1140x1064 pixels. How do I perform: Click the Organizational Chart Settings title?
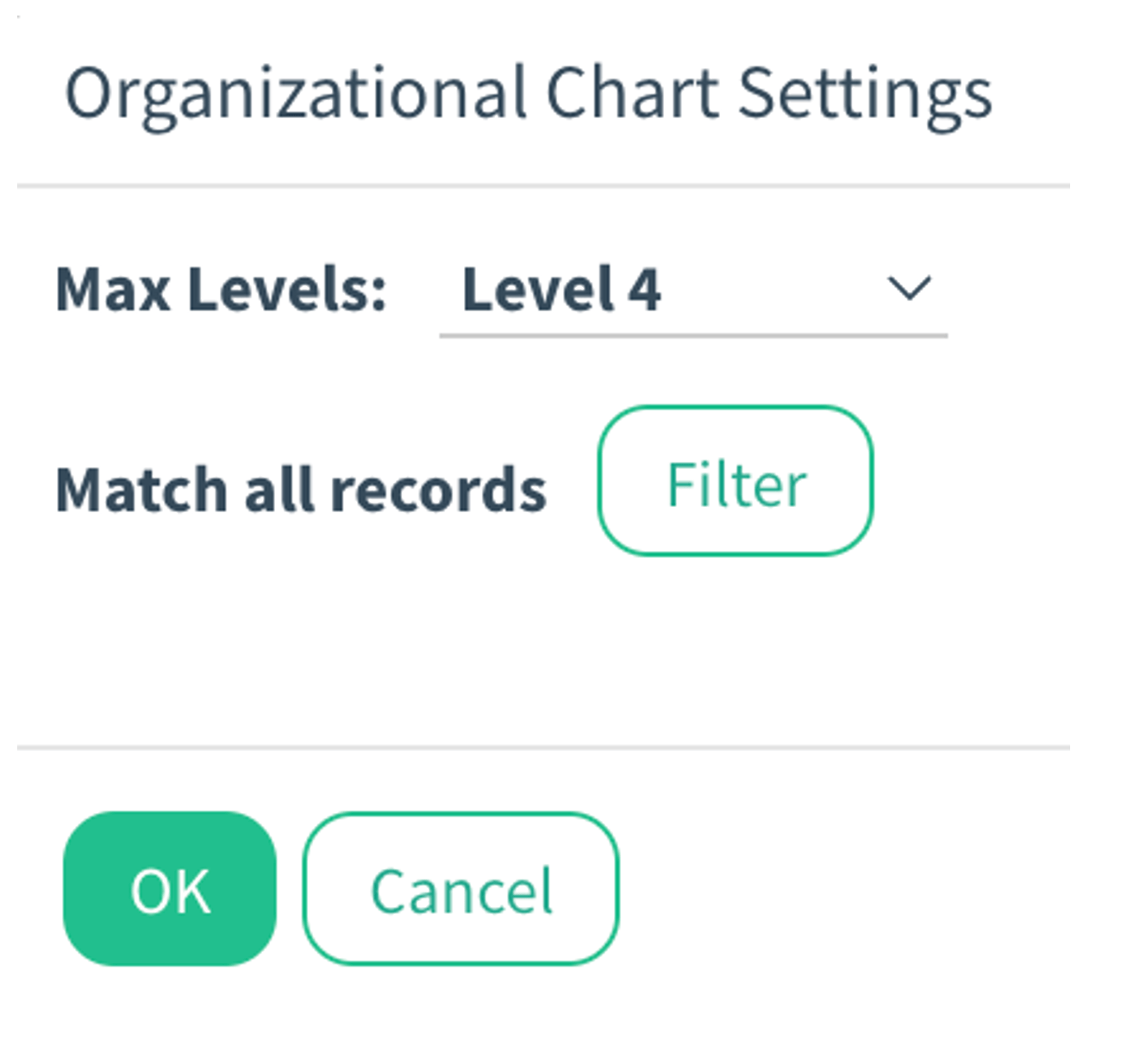click(529, 96)
